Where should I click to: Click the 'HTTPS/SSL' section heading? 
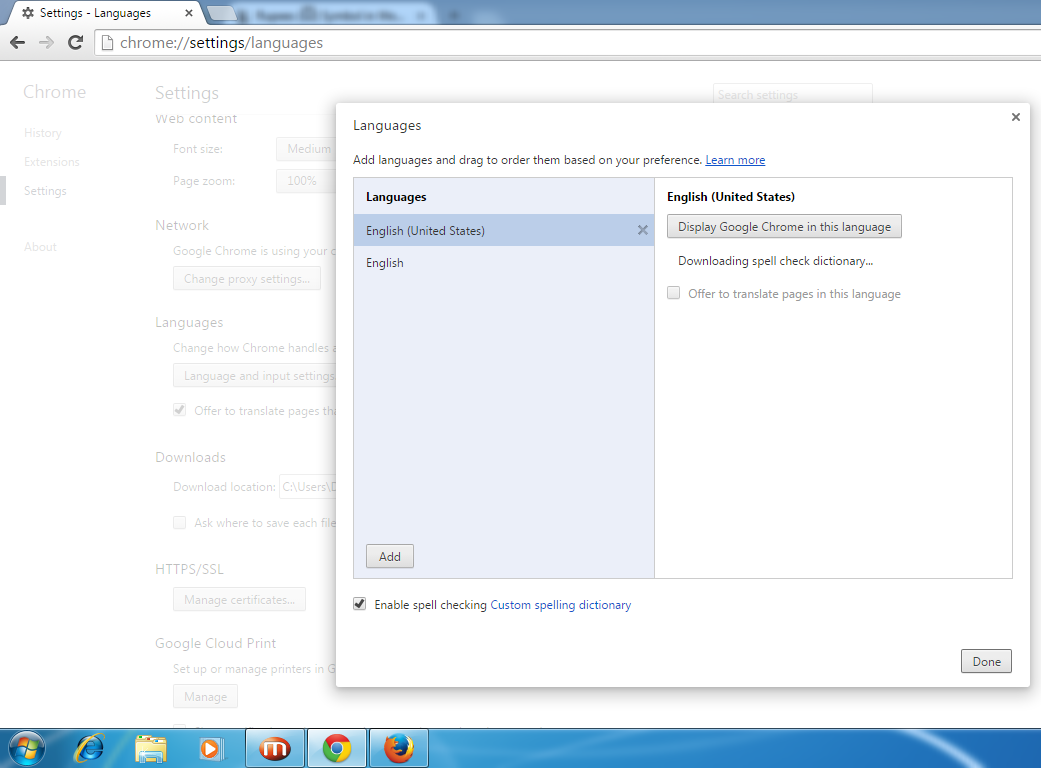[189, 570]
